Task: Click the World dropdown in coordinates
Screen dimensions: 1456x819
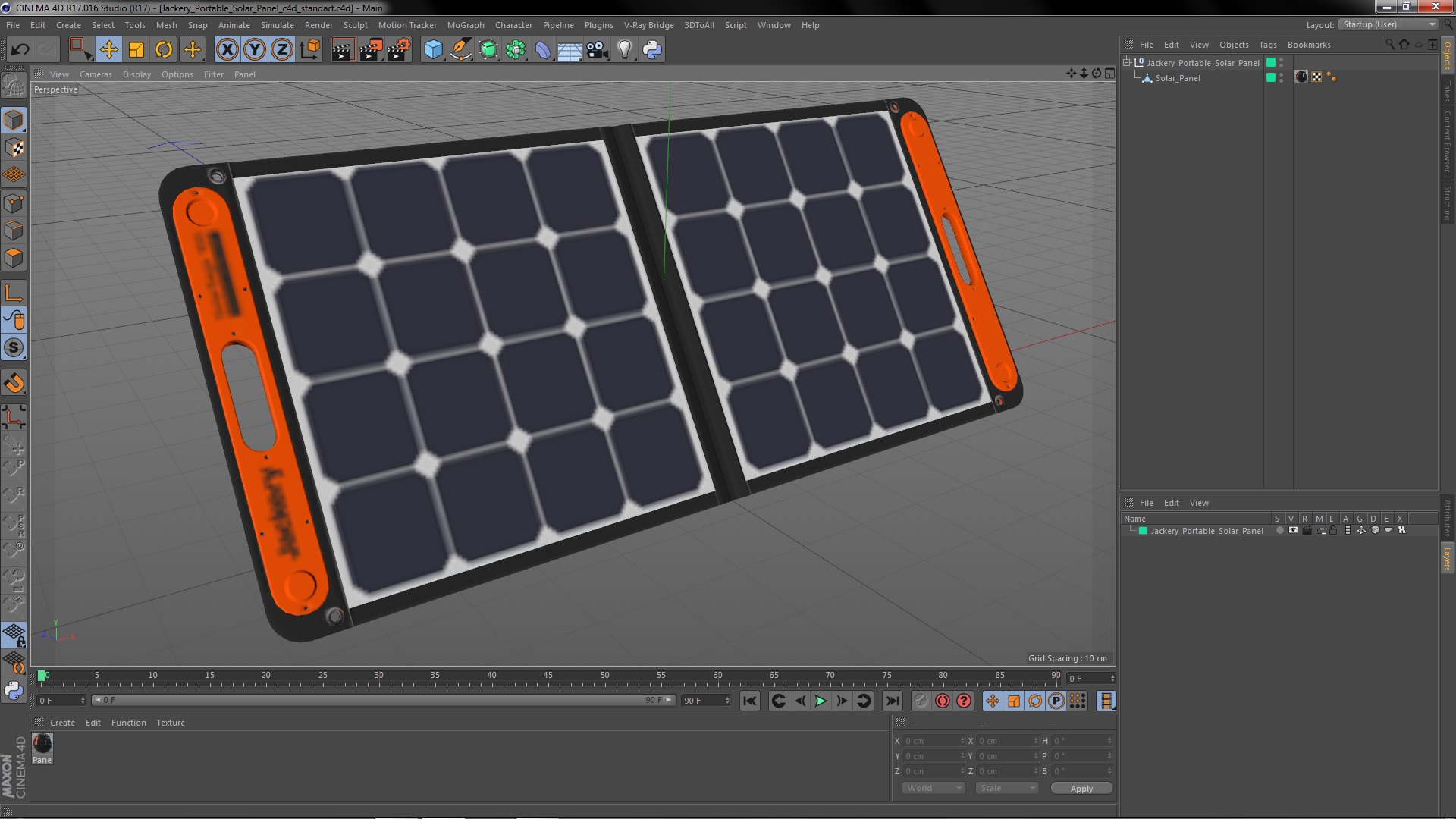Action: [x=929, y=788]
